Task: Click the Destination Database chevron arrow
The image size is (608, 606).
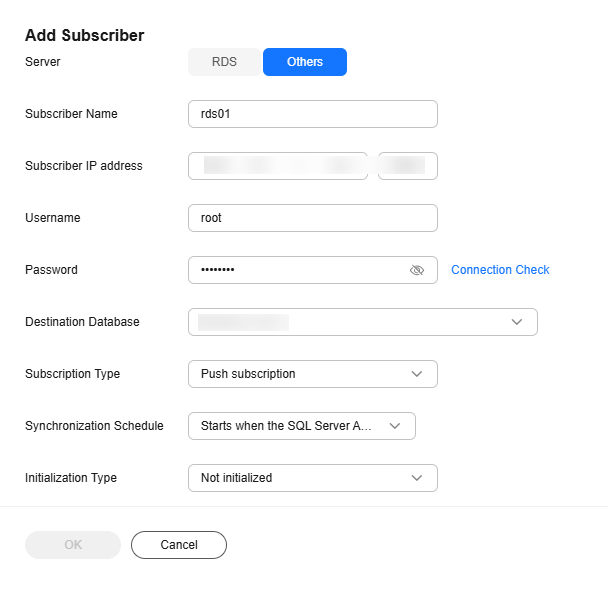Action: pyautogui.click(x=516, y=322)
